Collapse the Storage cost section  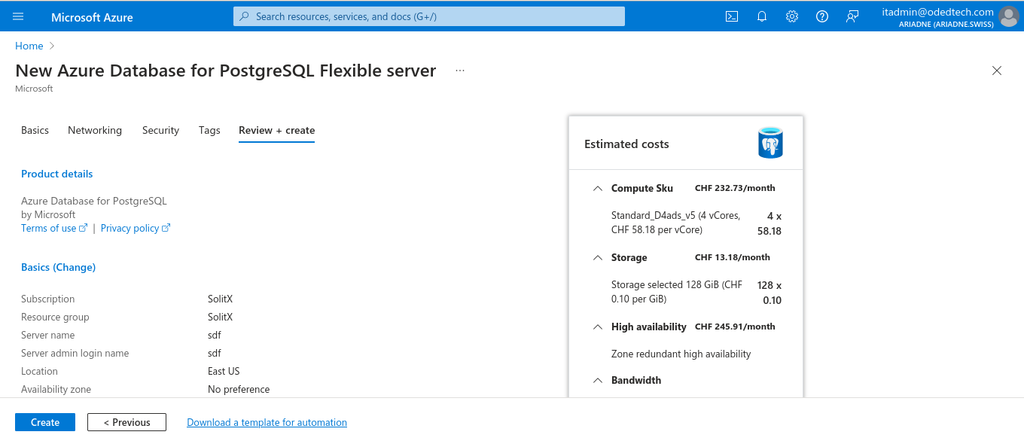tap(597, 257)
